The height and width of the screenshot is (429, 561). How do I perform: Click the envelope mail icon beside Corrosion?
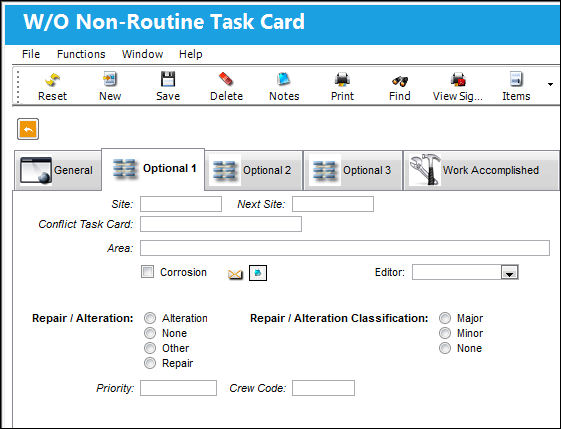235,274
